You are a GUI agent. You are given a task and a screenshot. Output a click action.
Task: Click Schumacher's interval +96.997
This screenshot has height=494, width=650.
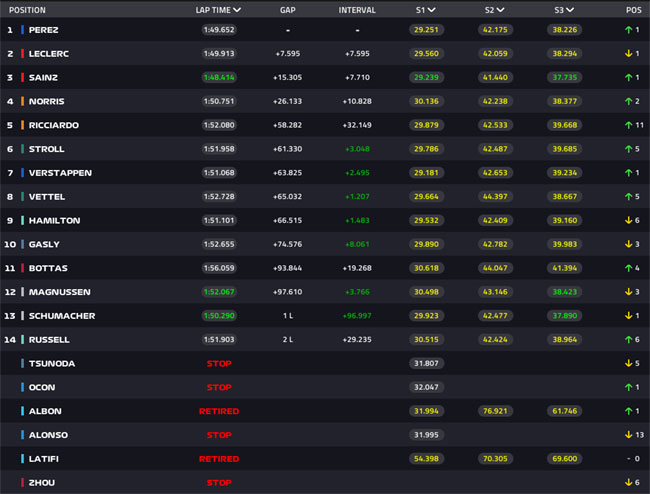coord(357,316)
